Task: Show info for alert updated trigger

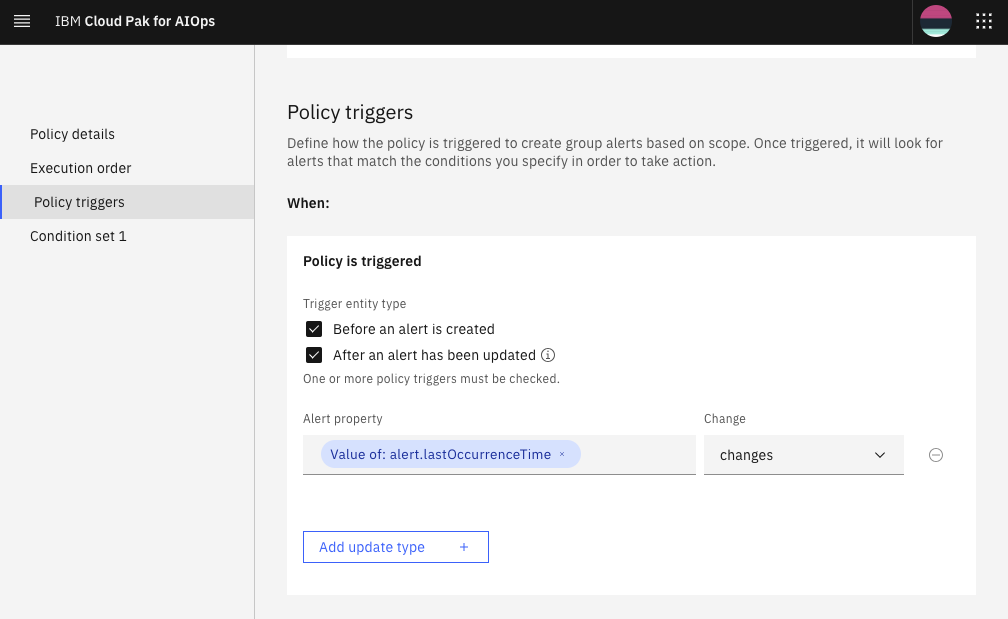Action: point(548,355)
